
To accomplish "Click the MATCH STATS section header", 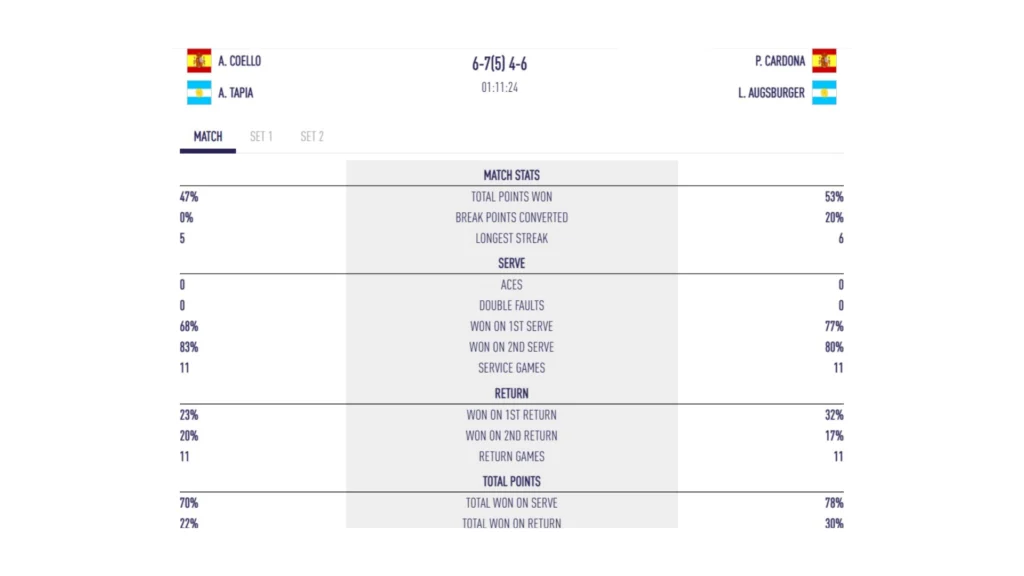I will [511, 175].
